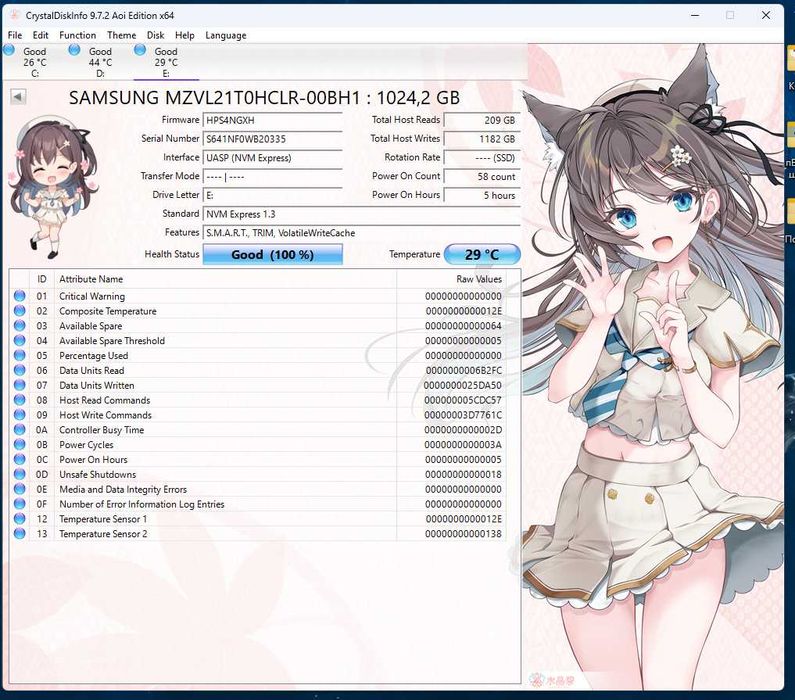This screenshot has height=700, width=795.
Task: Click Total Host Writes value 1182 GB
Action: pos(482,139)
